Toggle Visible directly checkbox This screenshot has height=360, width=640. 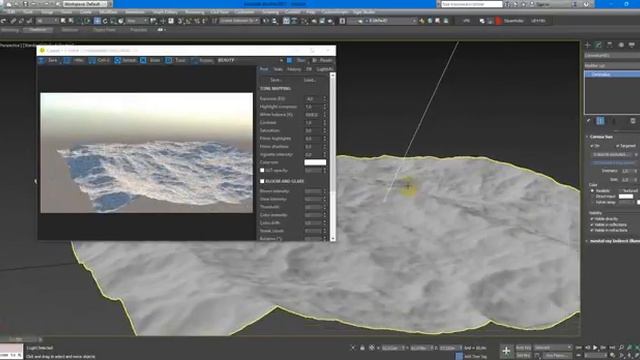click(x=592, y=219)
